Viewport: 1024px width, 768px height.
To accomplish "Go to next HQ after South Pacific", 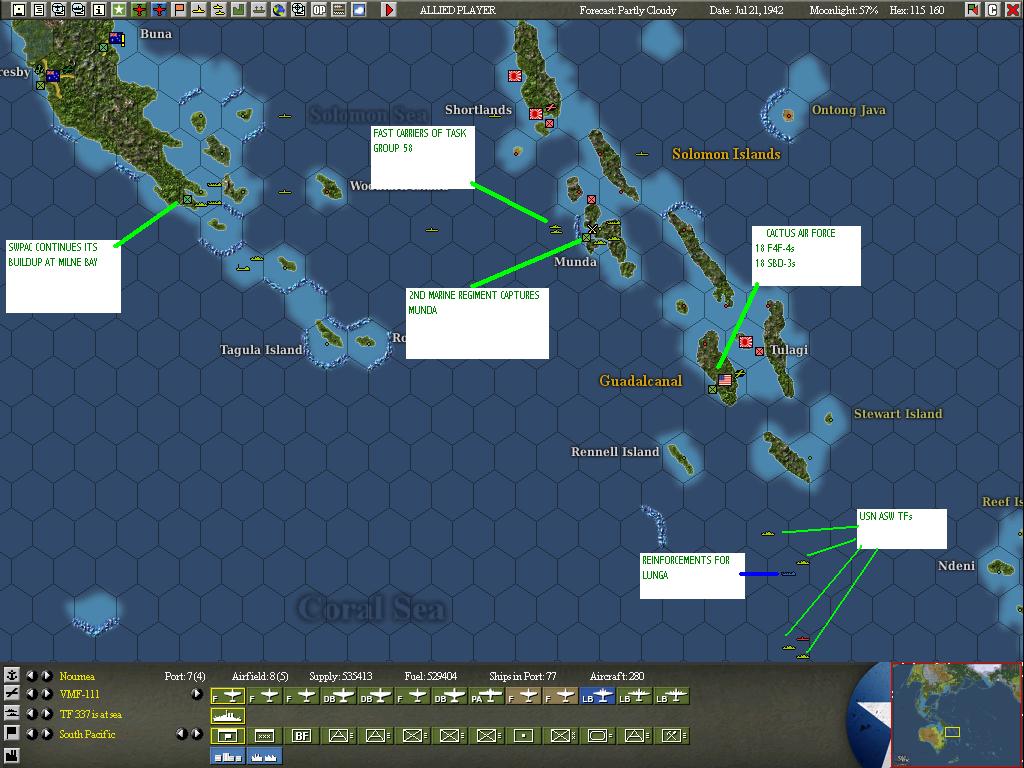I will [47, 734].
